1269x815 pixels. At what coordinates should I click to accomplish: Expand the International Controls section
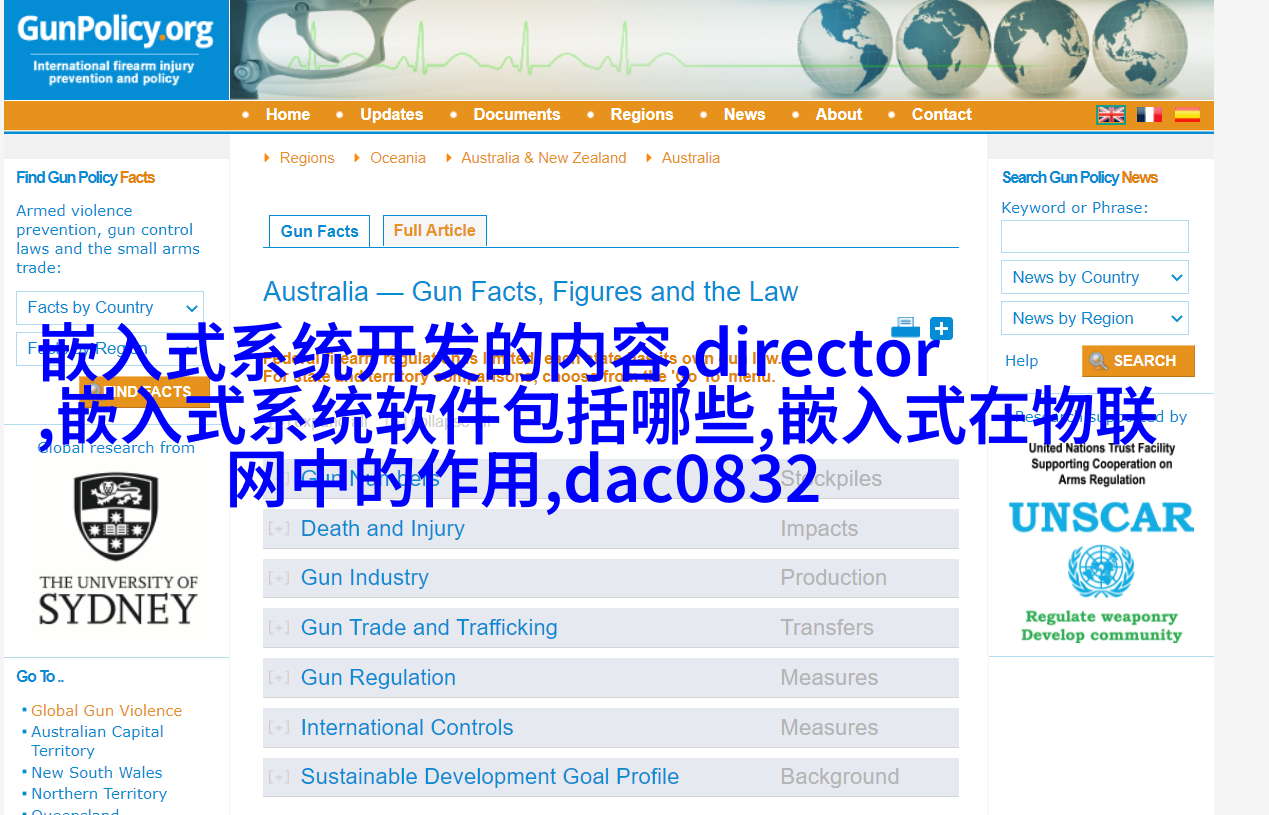click(x=406, y=728)
